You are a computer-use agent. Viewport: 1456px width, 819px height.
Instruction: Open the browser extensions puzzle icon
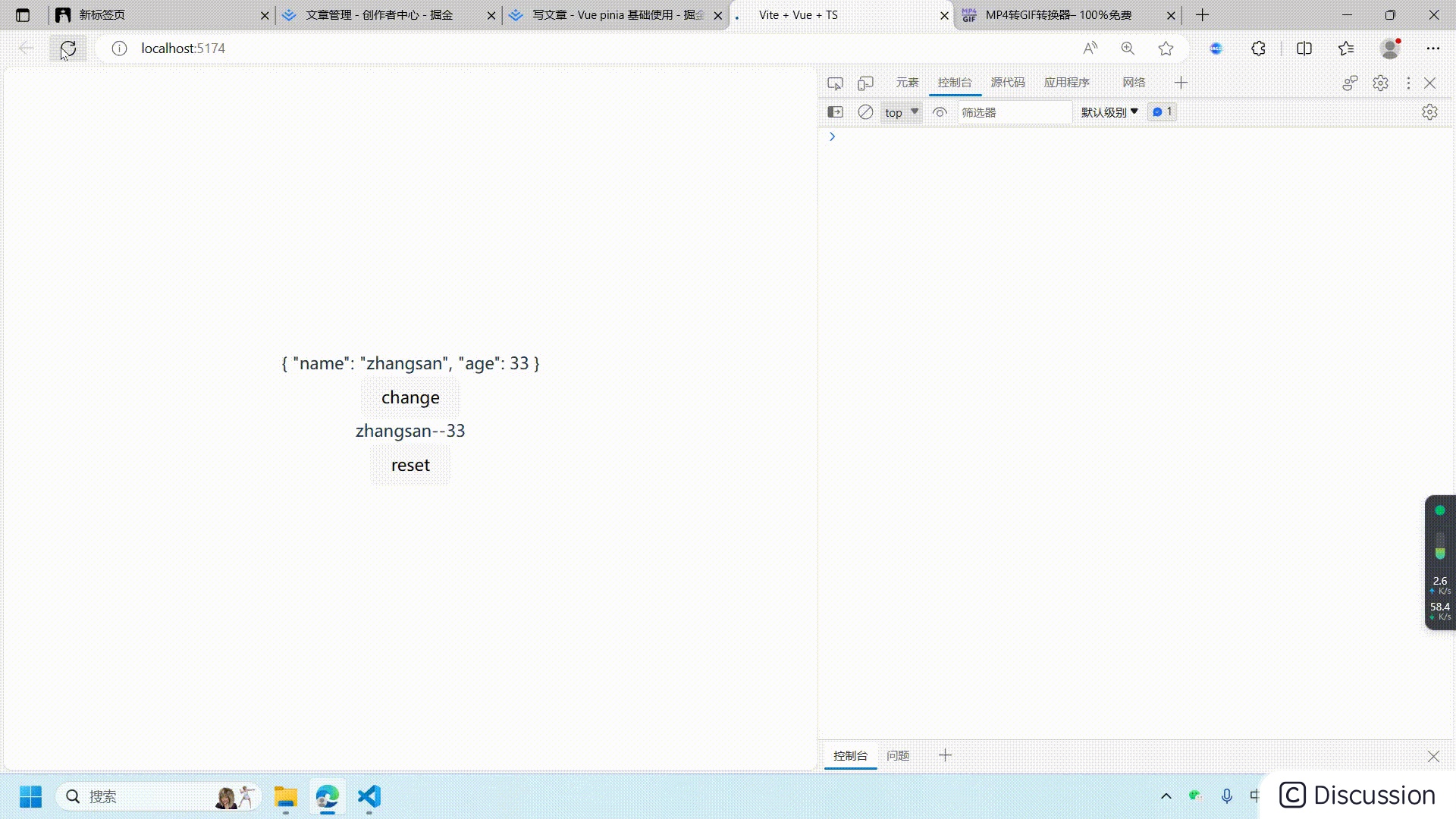1258,49
